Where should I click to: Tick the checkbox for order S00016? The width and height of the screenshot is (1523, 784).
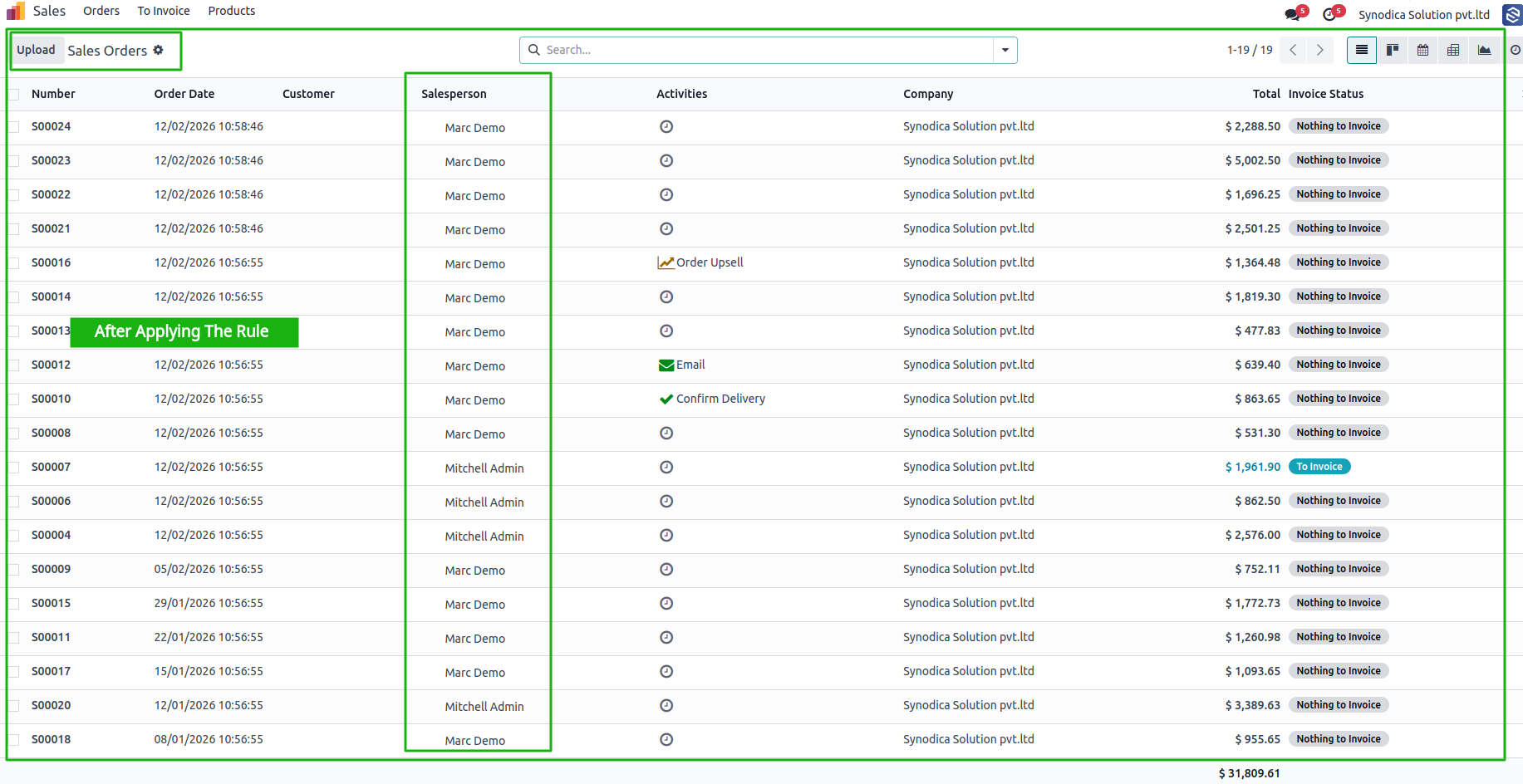point(13,262)
